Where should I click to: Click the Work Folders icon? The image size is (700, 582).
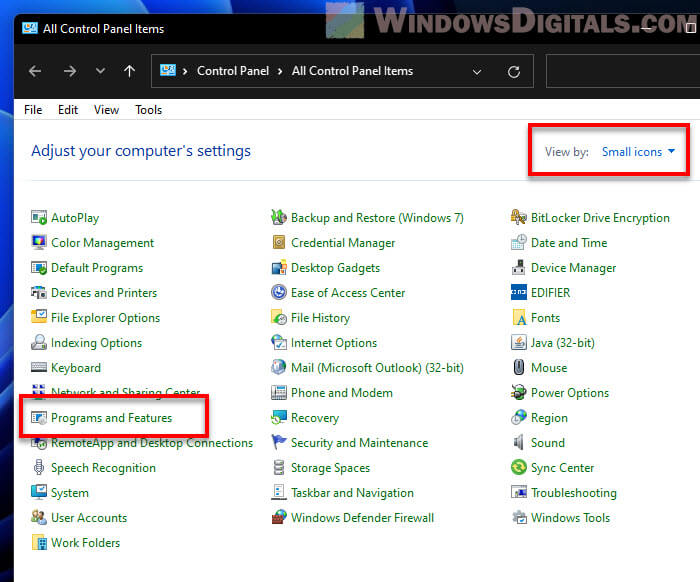pos(39,543)
